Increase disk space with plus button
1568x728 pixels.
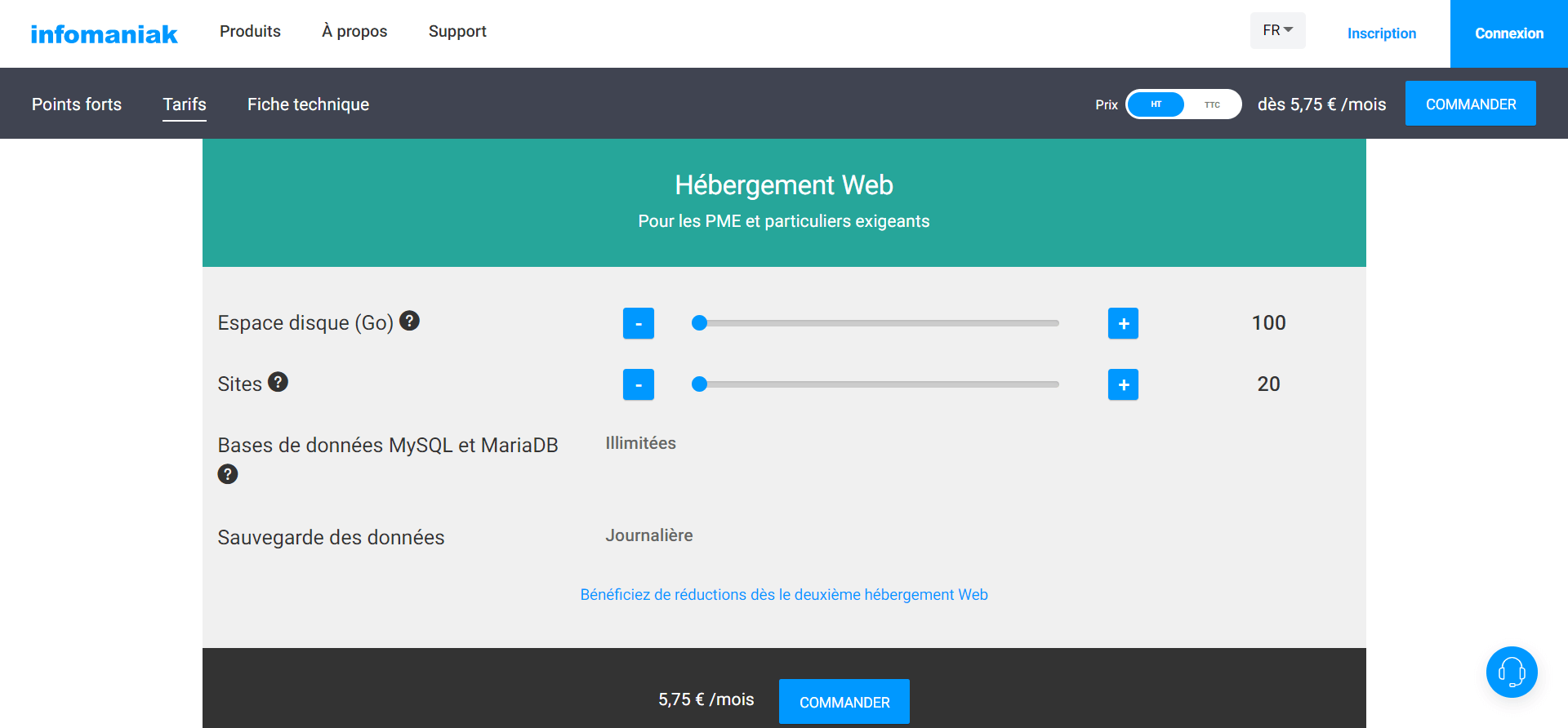click(1123, 323)
